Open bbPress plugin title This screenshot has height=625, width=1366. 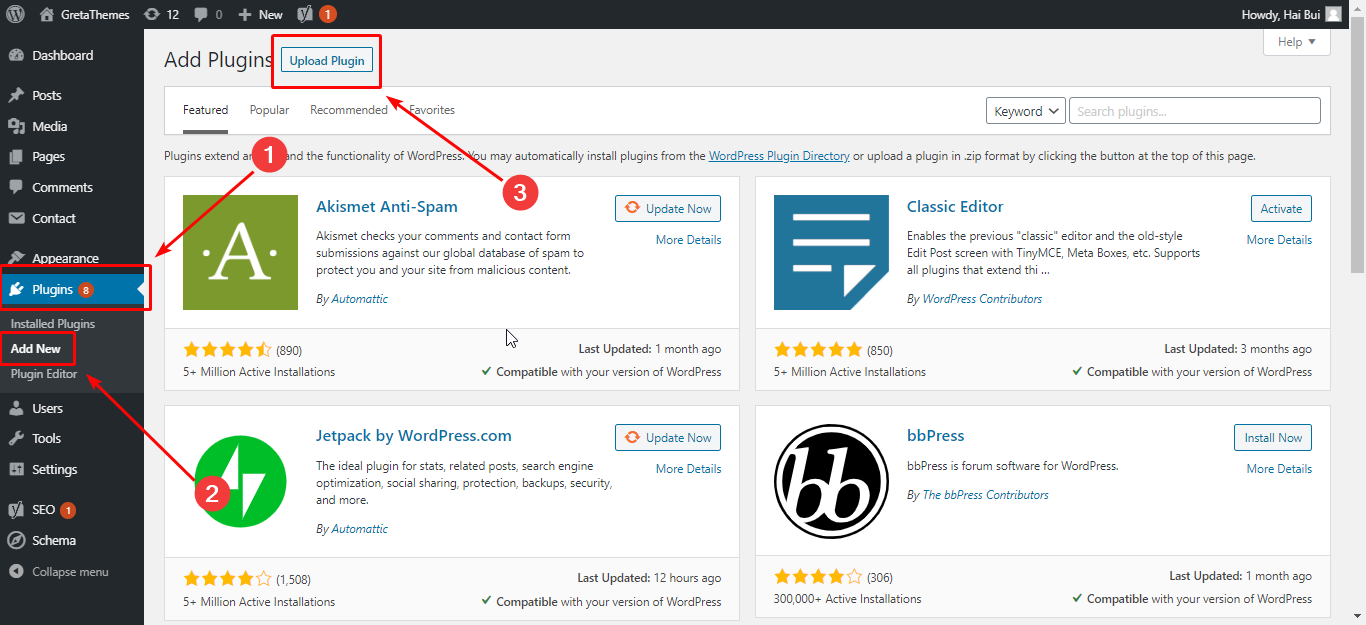tap(936, 436)
